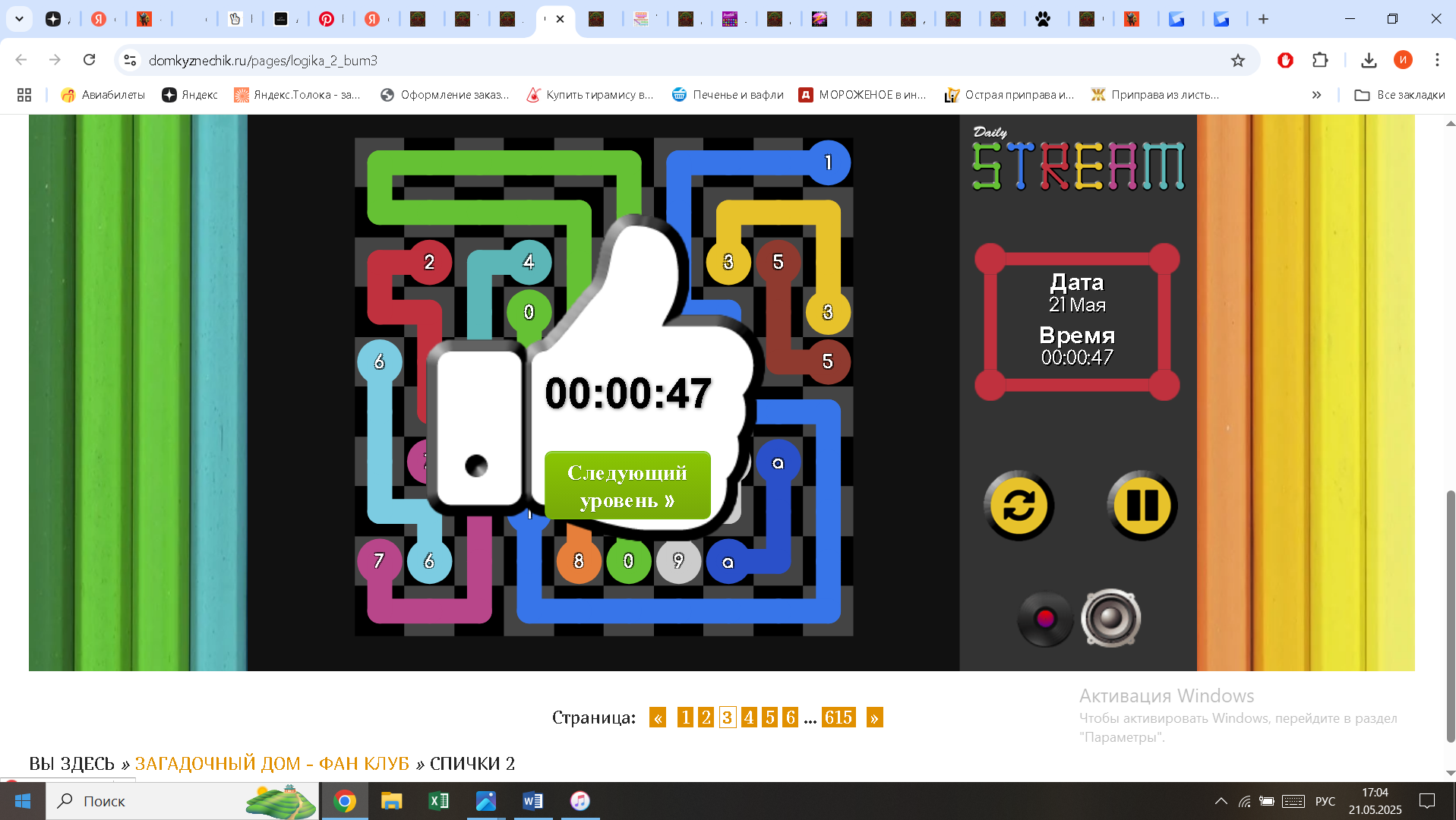Open page 4 in pagination
1456x820 pixels.
point(749,717)
